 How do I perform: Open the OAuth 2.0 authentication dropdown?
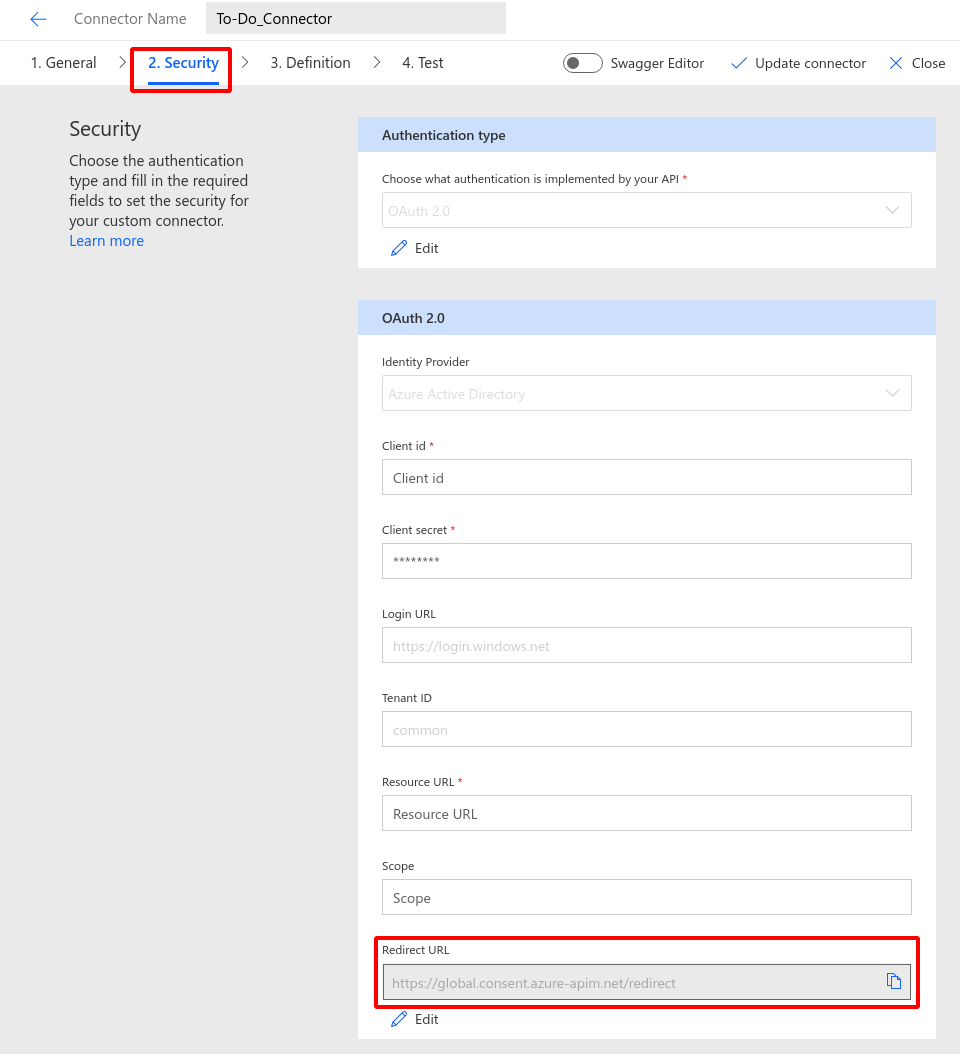pyautogui.click(x=647, y=210)
